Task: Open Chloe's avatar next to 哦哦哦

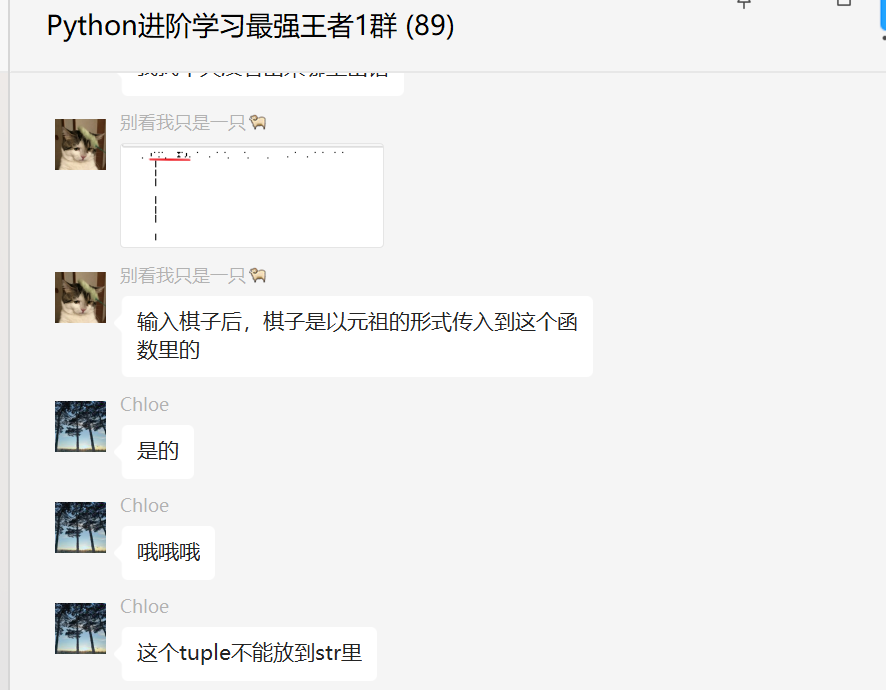Action: pyautogui.click(x=80, y=527)
